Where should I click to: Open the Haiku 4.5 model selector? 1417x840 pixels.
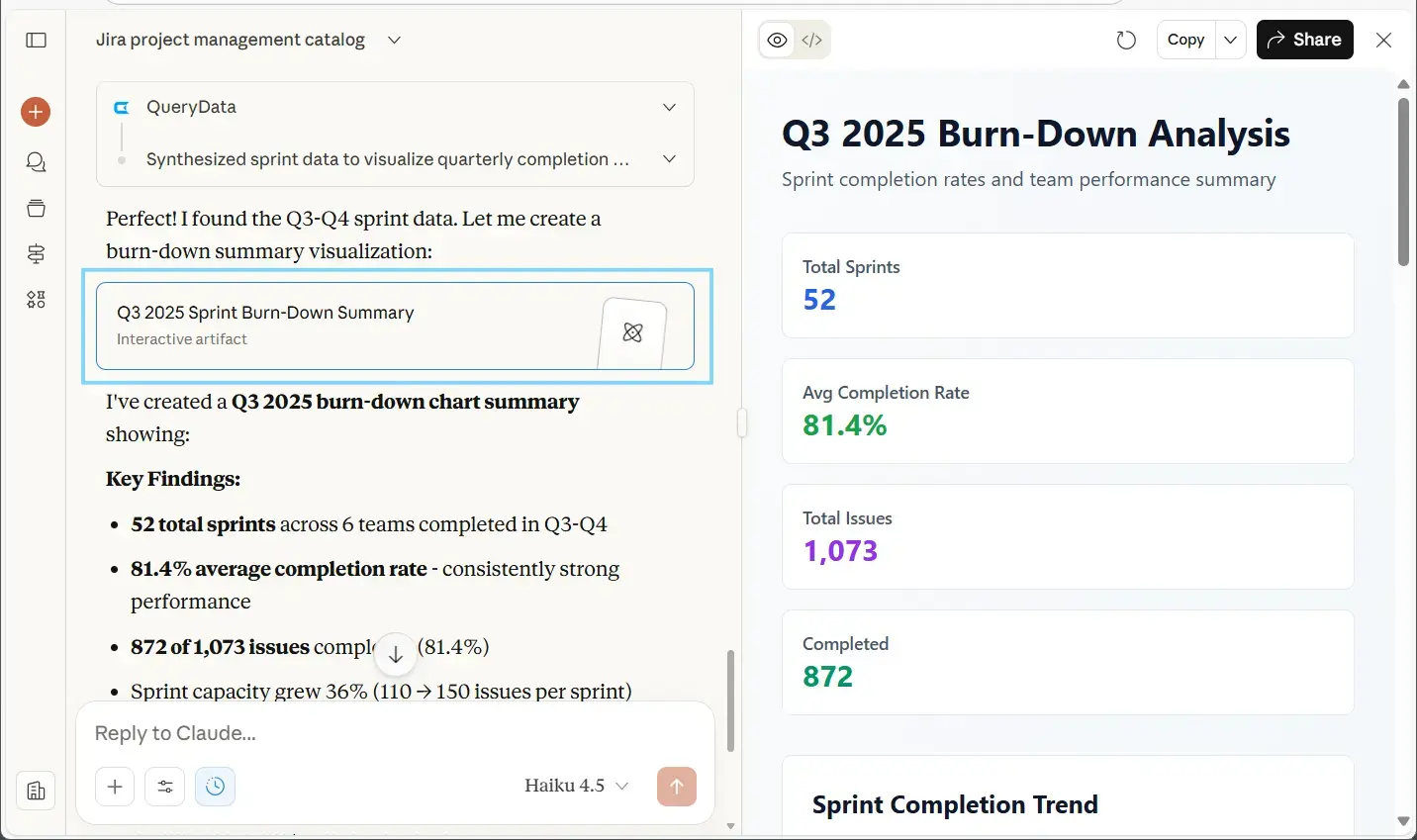pyautogui.click(x=576, y=786)
